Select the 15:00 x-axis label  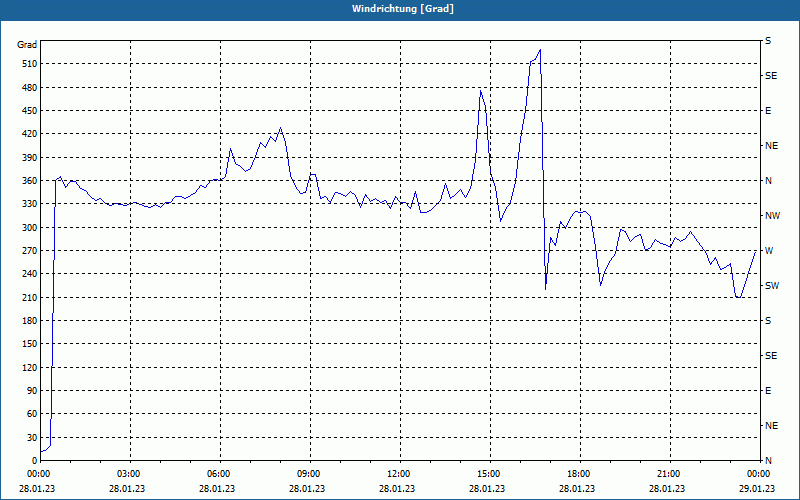[490, 474]
